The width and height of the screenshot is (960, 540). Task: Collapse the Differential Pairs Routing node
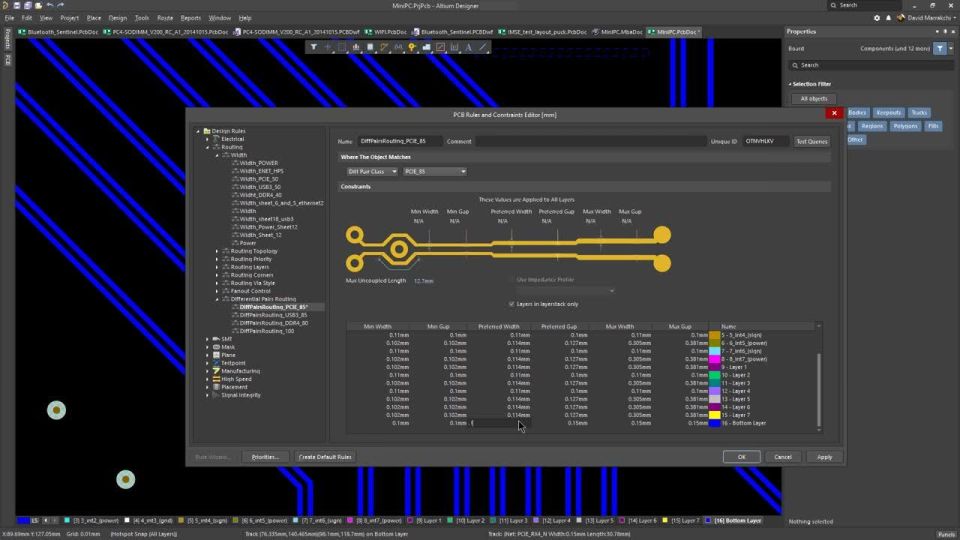(217, 299)
